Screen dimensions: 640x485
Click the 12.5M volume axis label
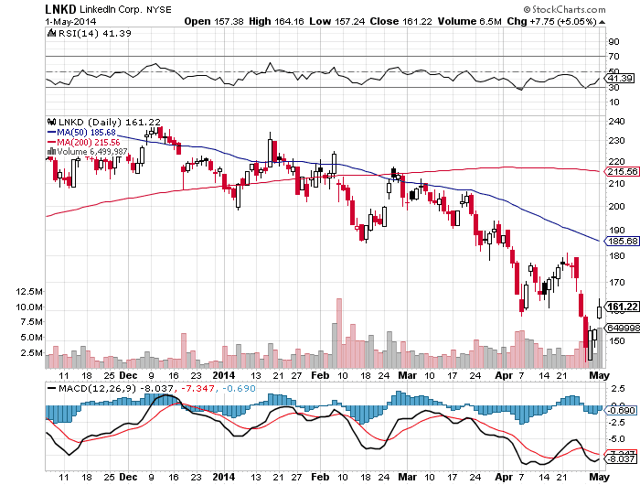click(29, 291)
